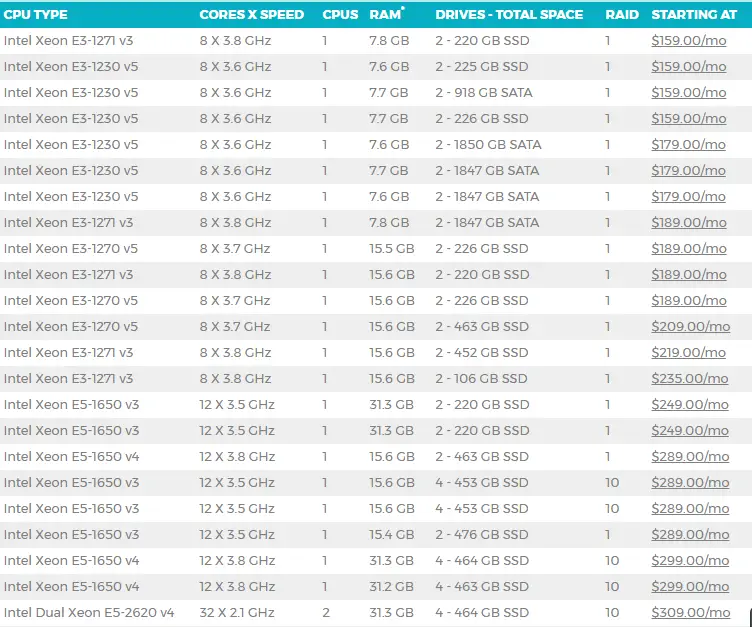This screenshot has width=752, height=627.
Task: Select the 2 - 225 GB SSD cell
Action: (x=482, y=67)
